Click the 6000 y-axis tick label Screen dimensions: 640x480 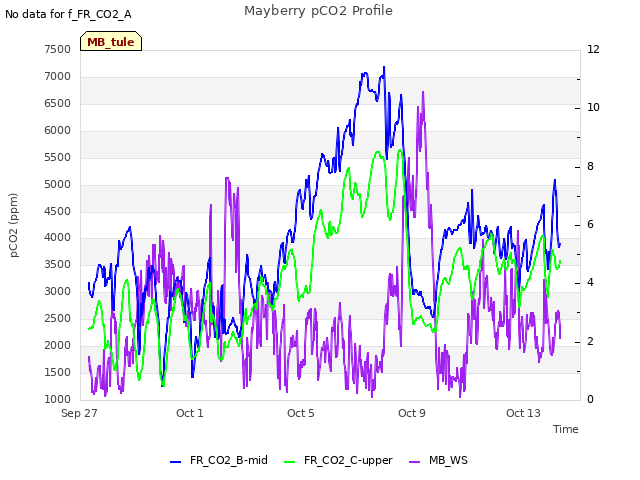pyautogui.click(x=58, y=130)
